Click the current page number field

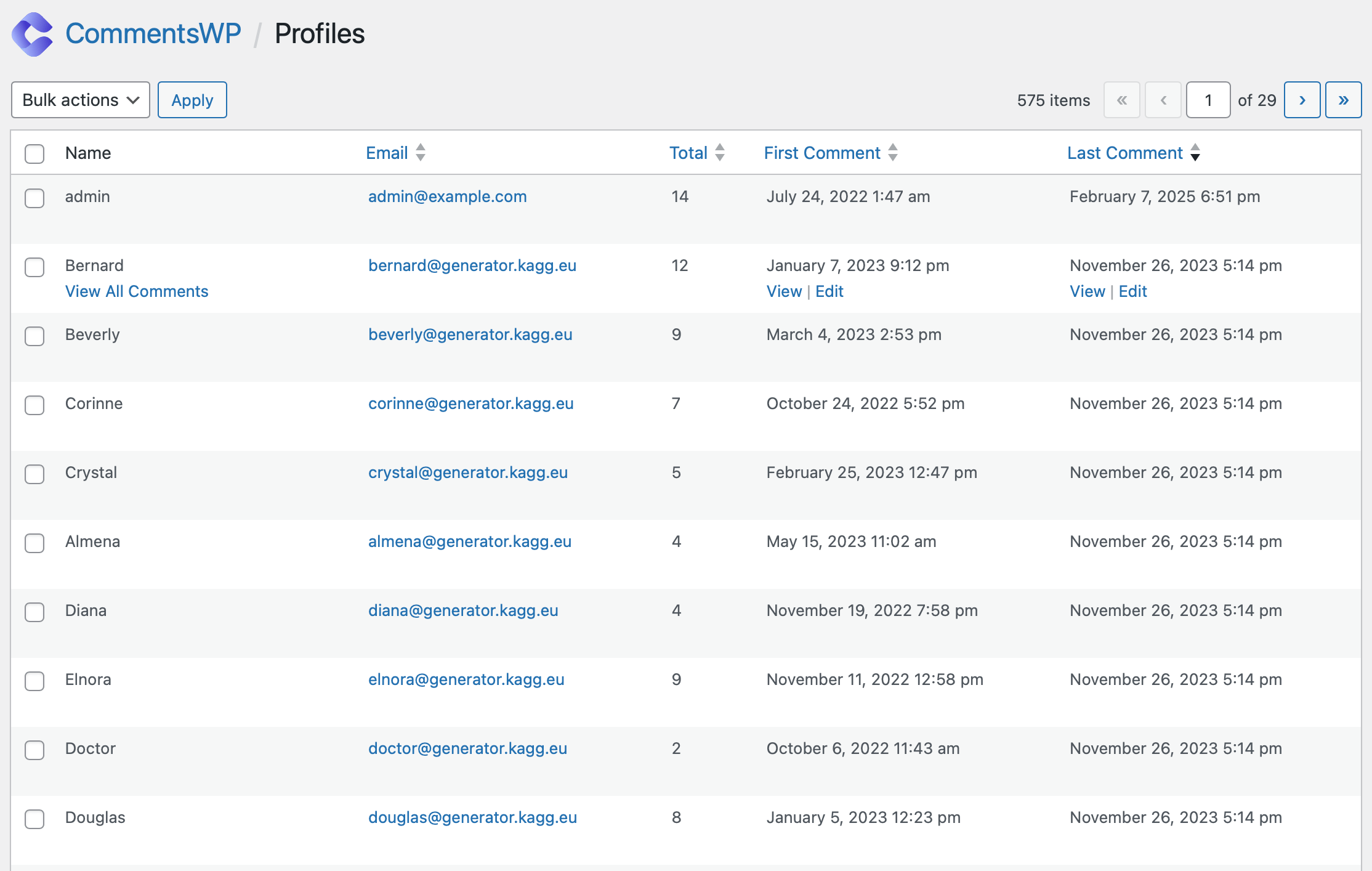coord(1208,100)
